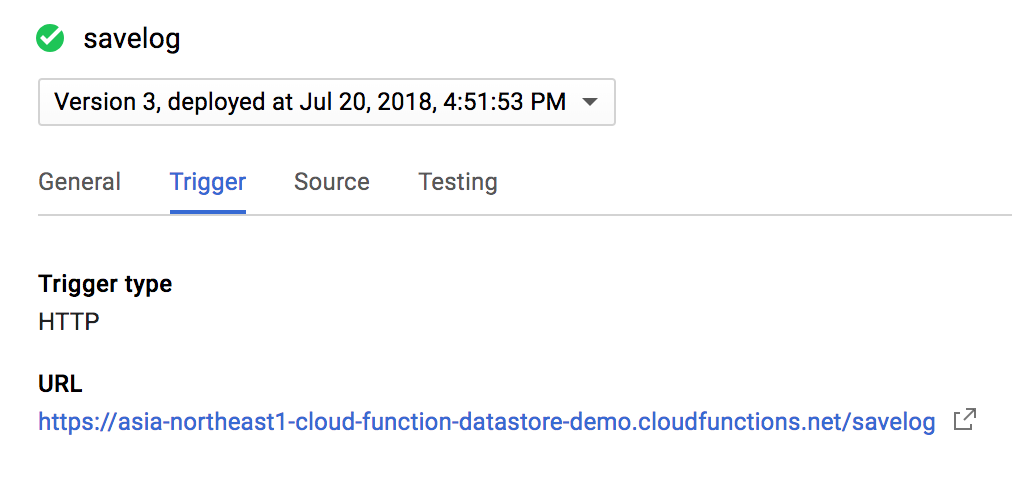The image size is (1012, 488).
Task: Click the URL field label
Action: coord(60,383)
